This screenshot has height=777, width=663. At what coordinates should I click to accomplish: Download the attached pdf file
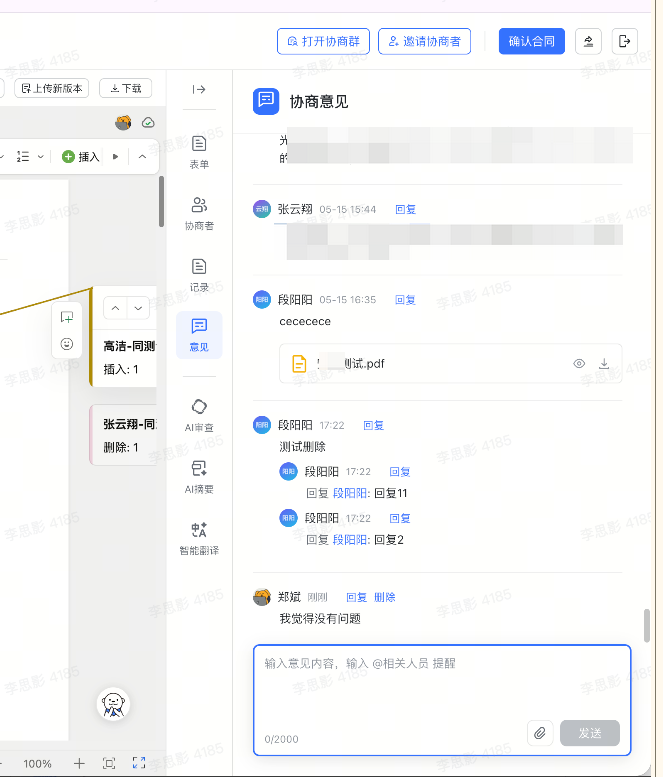(604, 364)
